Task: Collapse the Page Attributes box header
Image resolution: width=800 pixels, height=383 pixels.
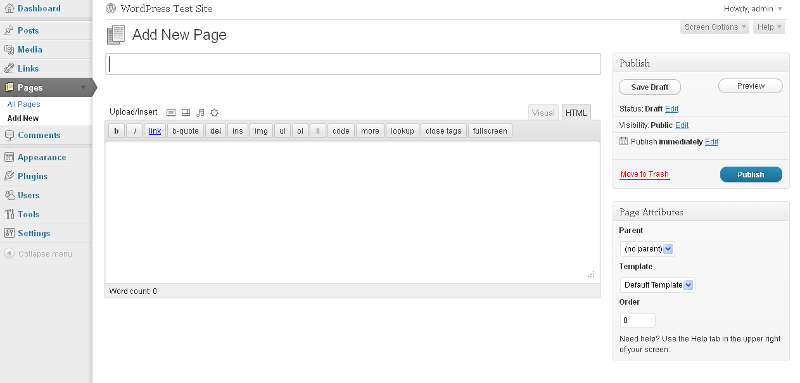Action: point(701,212)
